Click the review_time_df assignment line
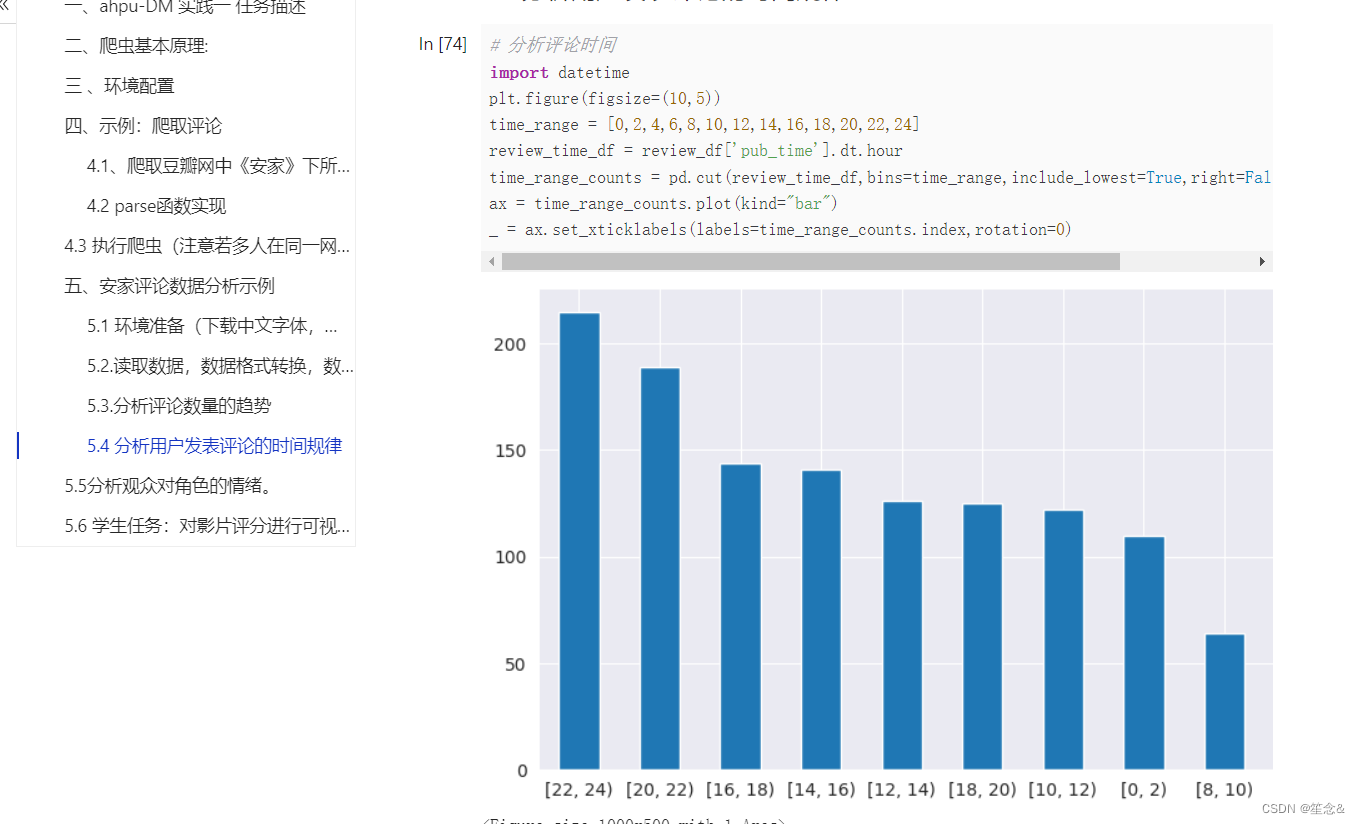1360x824 pixels. 696,150
